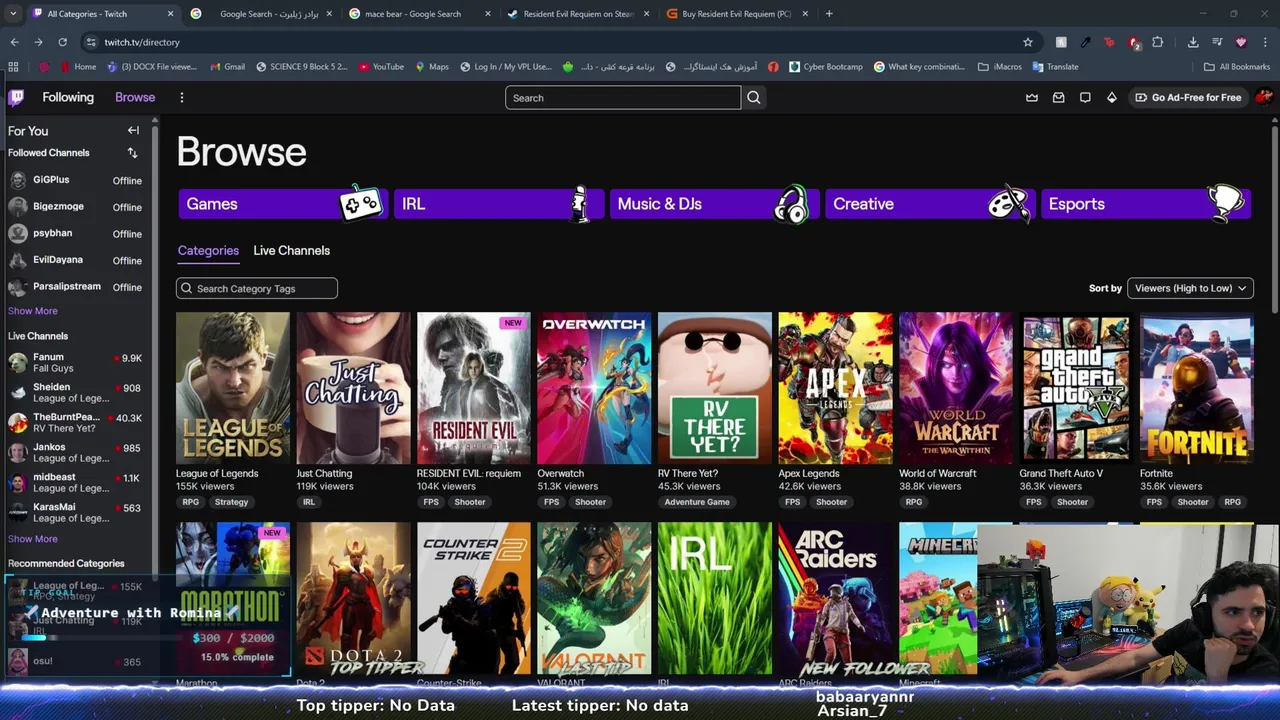Click the Twitch logo home icon

pos(16,97)
